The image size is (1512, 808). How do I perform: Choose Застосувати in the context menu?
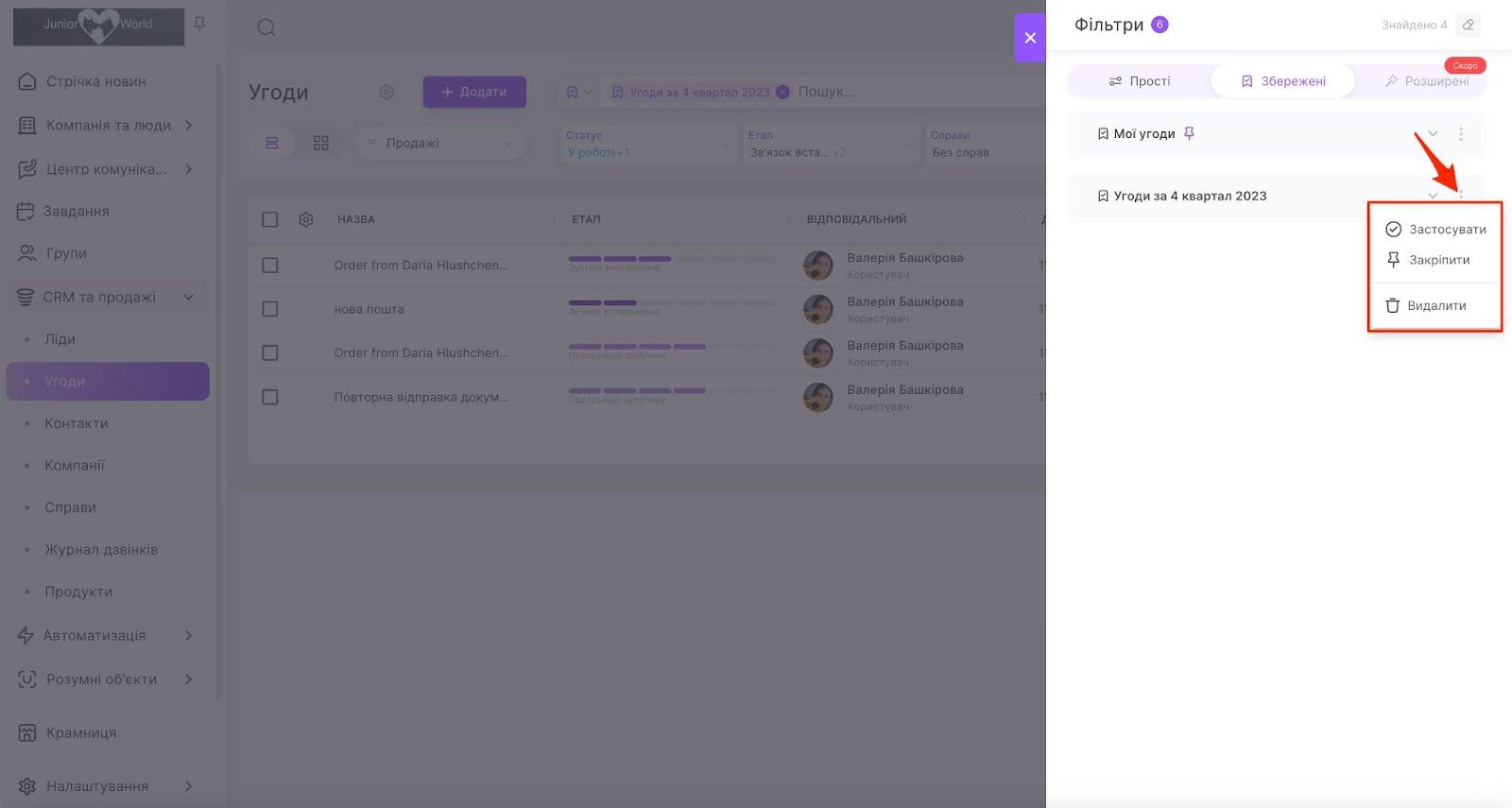click(1435, 229)
